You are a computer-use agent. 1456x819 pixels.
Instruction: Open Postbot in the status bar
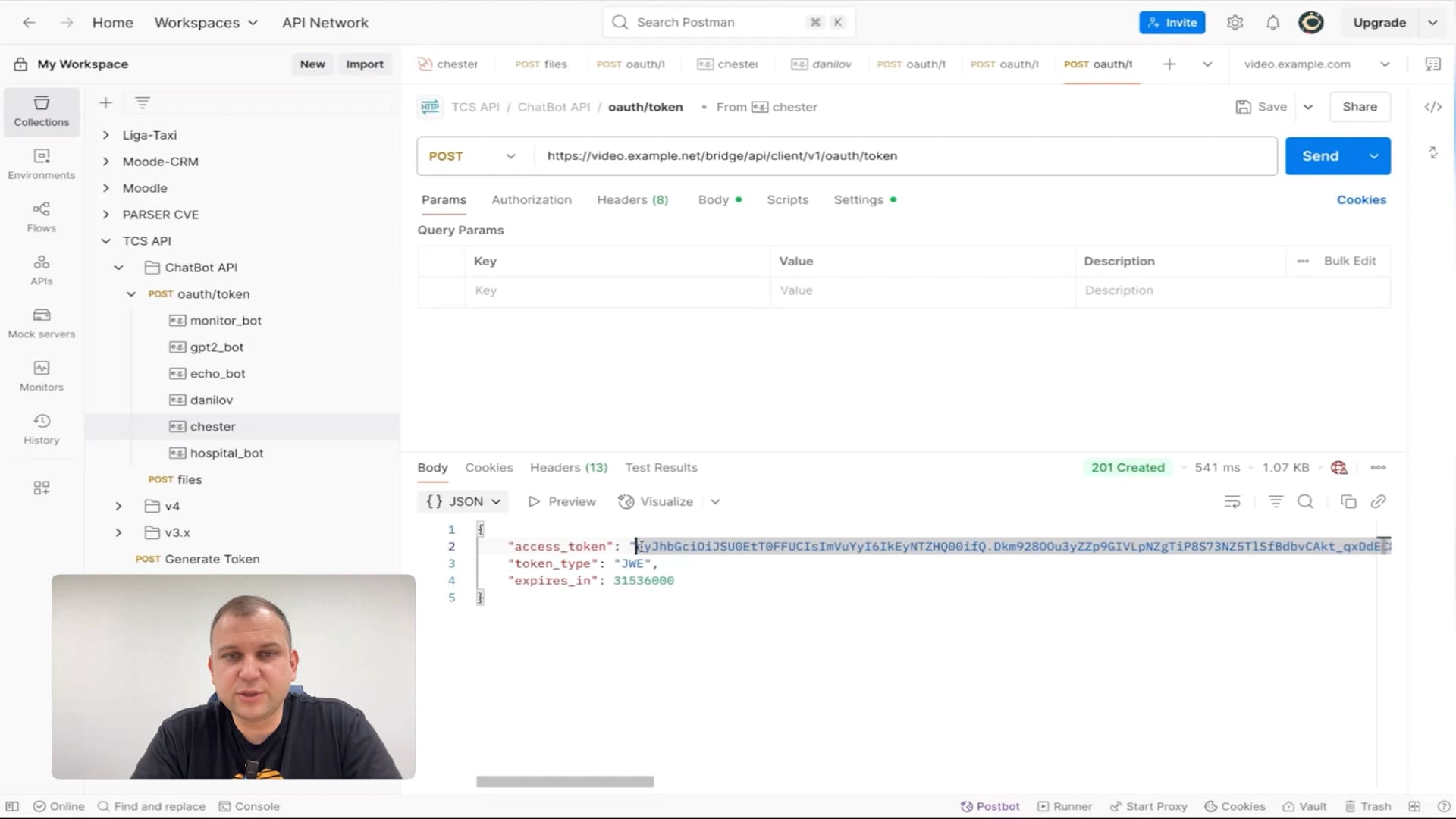pos(990,806)
